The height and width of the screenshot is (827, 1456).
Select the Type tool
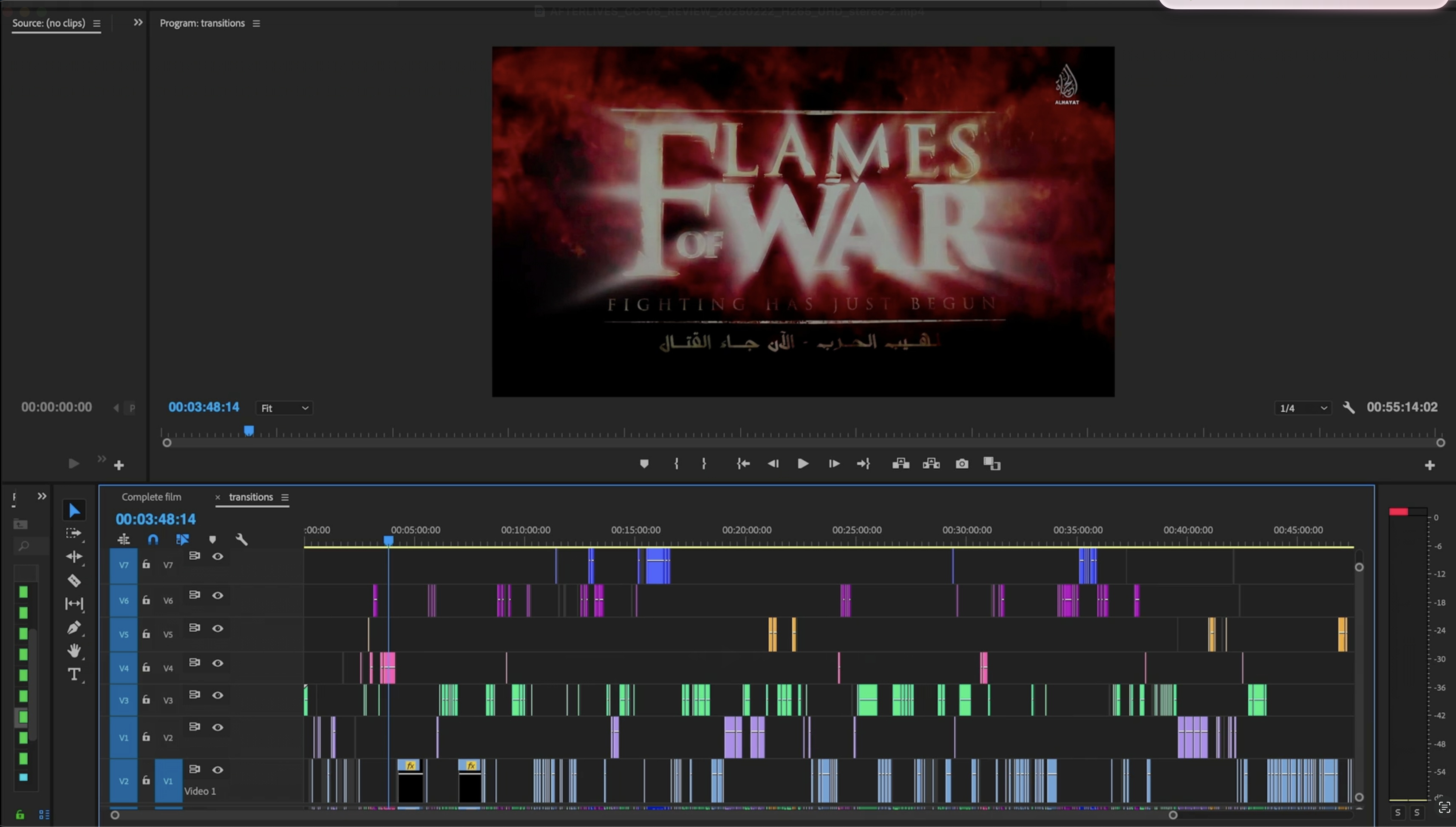click(74, 674)
